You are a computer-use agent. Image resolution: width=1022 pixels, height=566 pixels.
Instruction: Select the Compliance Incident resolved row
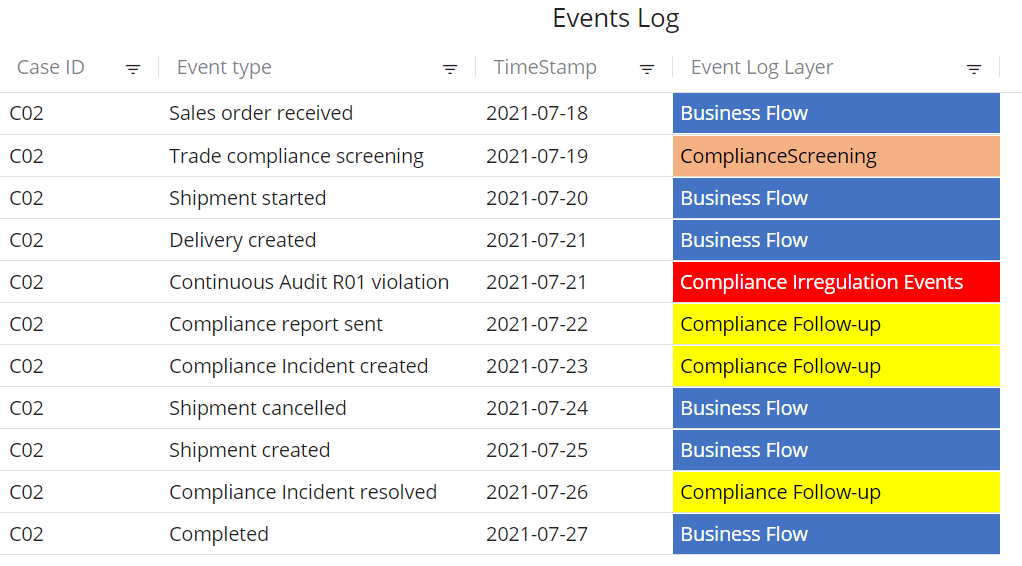pyautogui.click(x=303, y=492)
